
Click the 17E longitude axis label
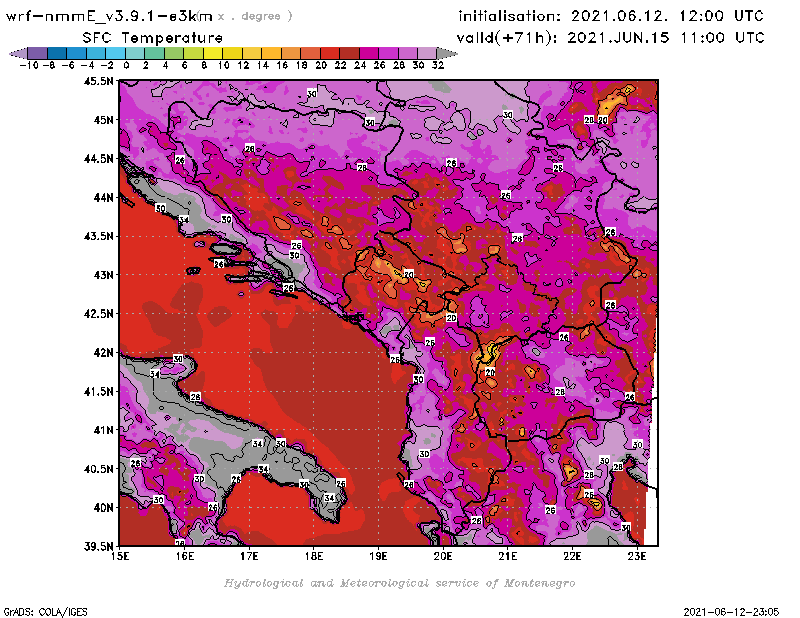pyautogui.click(x=249, y=556)
